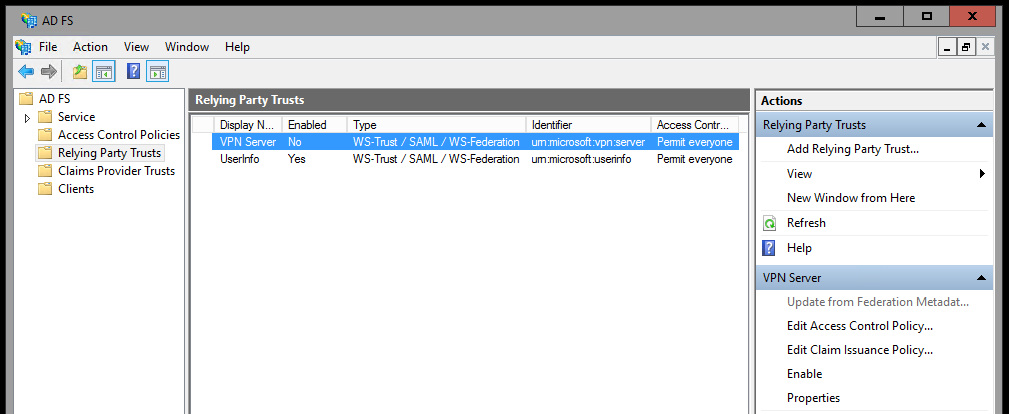This screenshot has width=1009, height=414.
Task: Maximize the AD FS window
Action: click(x=927, y=17)
